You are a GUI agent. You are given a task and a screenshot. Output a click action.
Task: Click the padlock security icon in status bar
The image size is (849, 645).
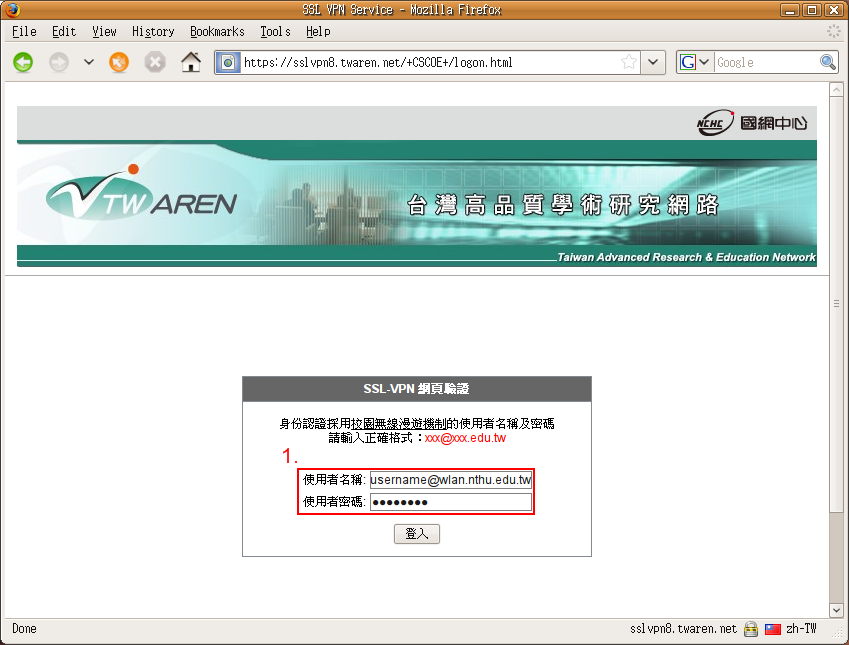click(x=750, y=629)
